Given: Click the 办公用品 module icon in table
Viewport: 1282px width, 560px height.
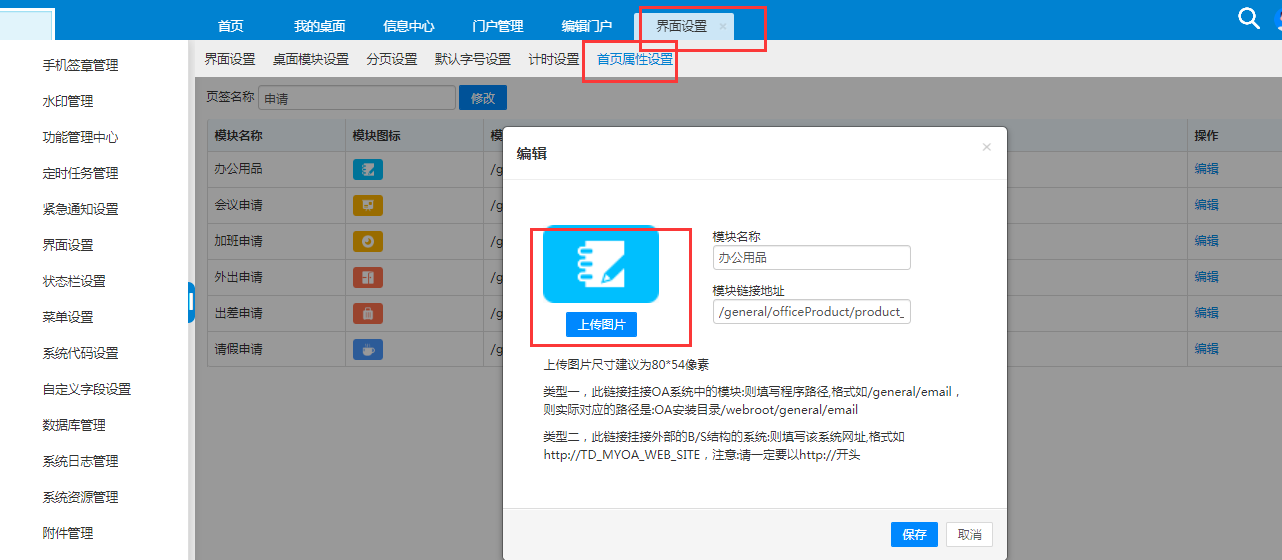Looking at the screenshot, I should pos(367,169).
